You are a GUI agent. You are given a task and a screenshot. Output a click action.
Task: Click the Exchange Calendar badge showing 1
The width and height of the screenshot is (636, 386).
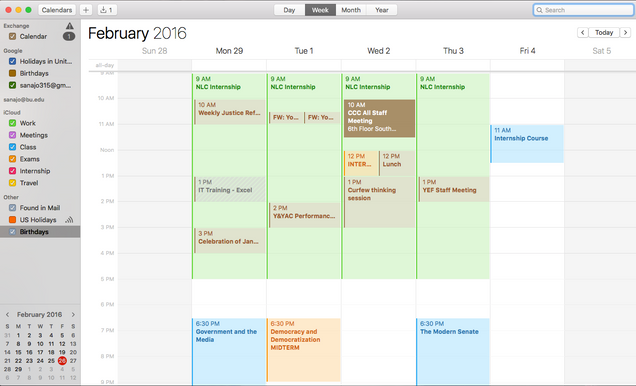pyautogui.click(x=69, y=36)
